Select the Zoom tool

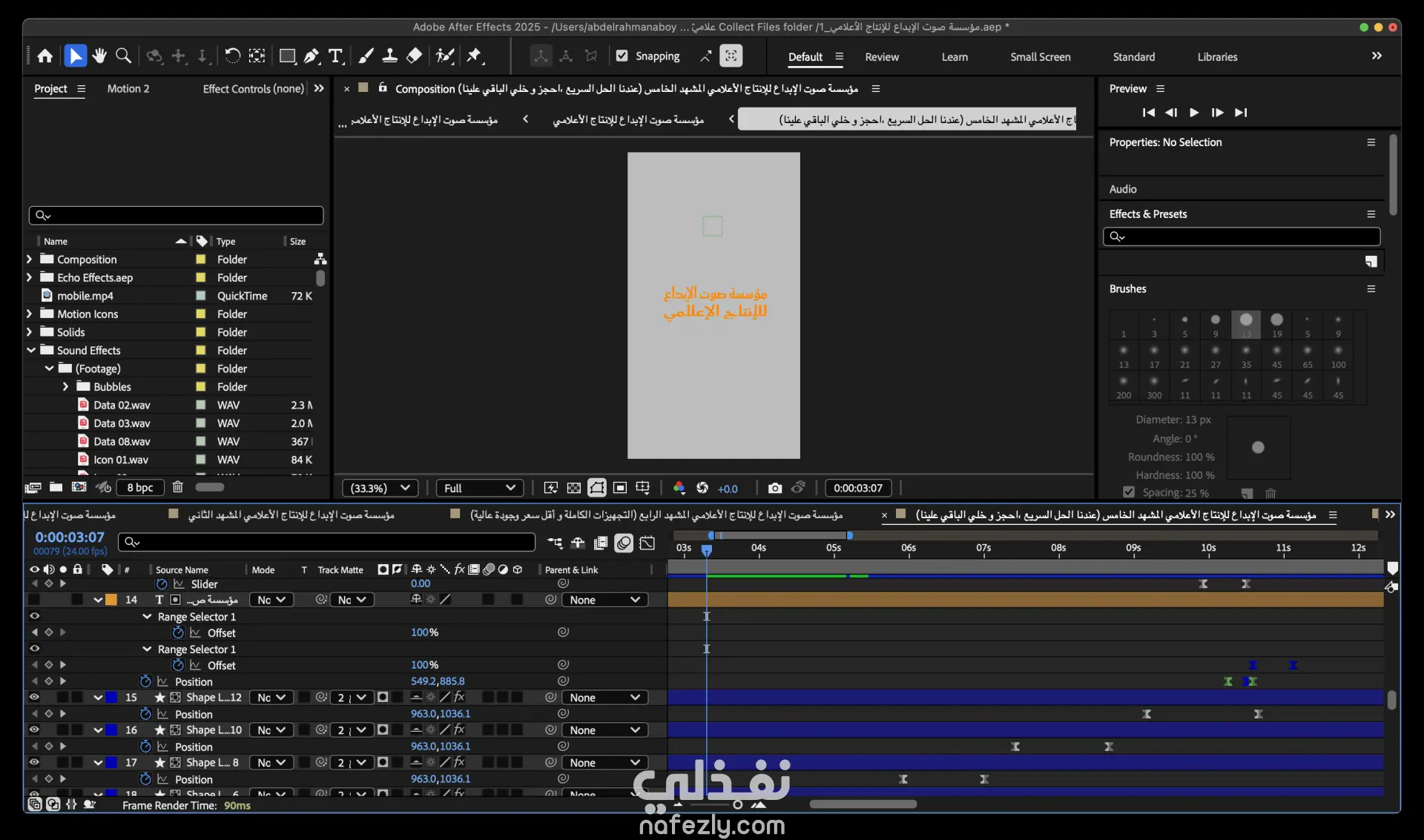coord(124,56)
